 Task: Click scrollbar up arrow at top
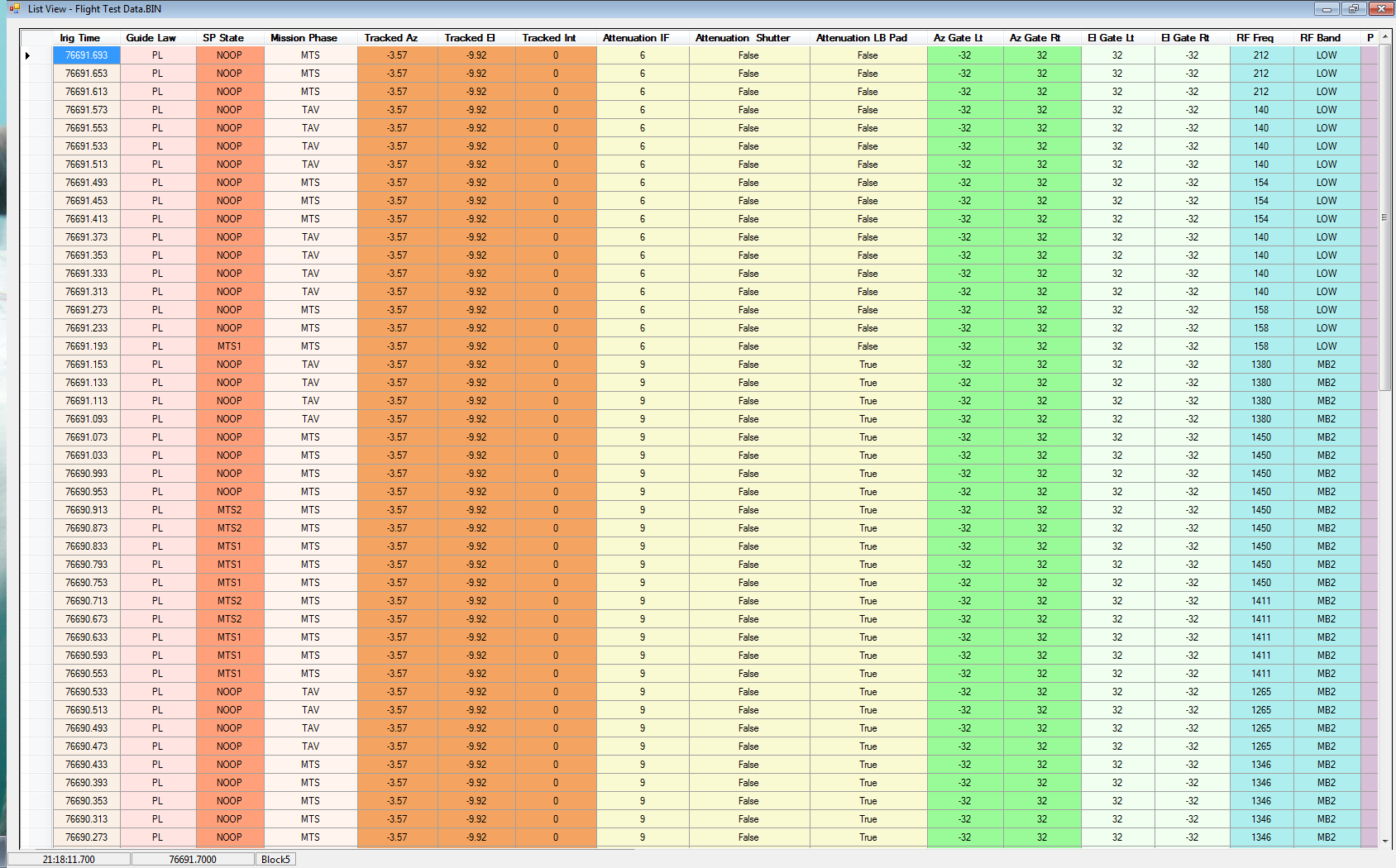[1385, 37]
